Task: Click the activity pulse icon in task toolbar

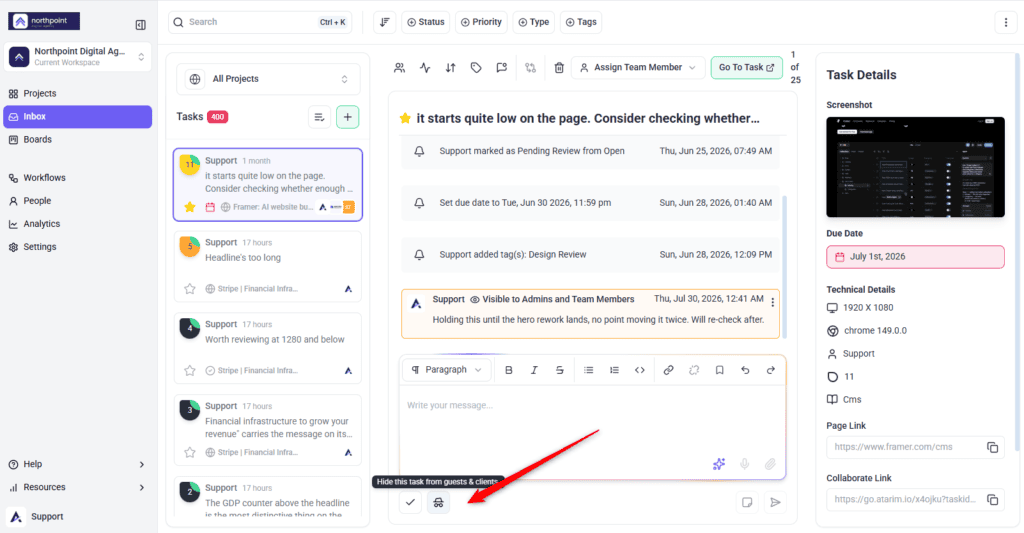Action: [425, 67]
